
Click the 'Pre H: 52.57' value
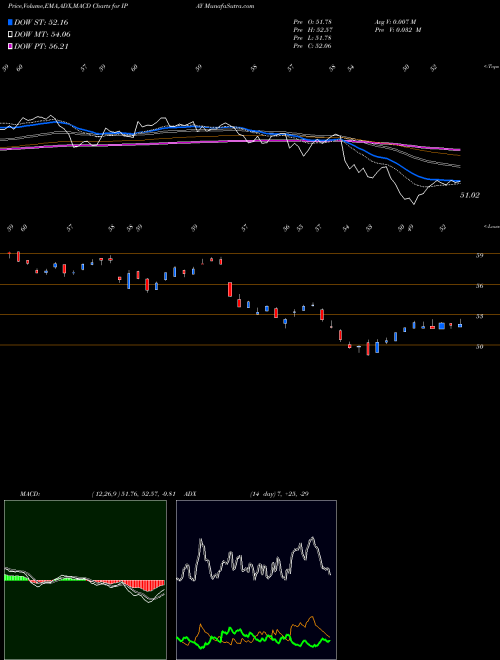click(313, 30)
